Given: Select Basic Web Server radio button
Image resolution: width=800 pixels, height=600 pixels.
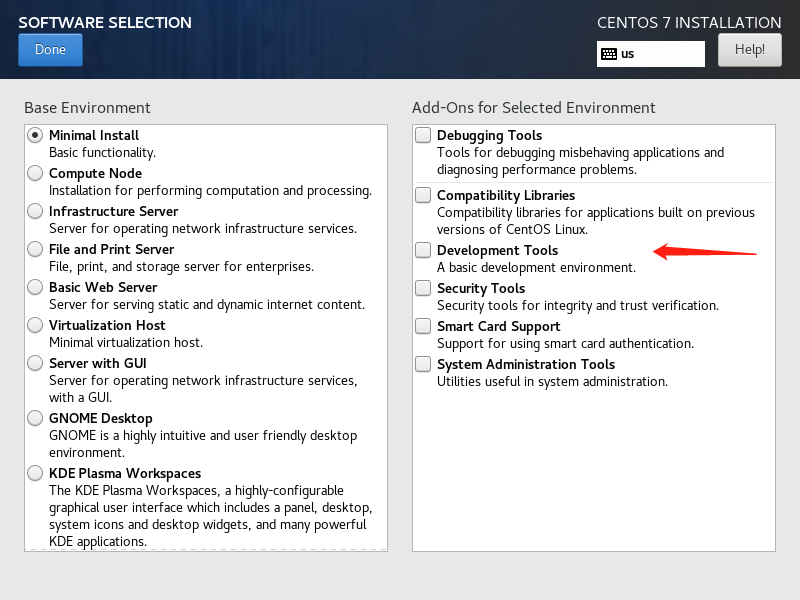Looking at the screenshot, I should tap(35, 287).
